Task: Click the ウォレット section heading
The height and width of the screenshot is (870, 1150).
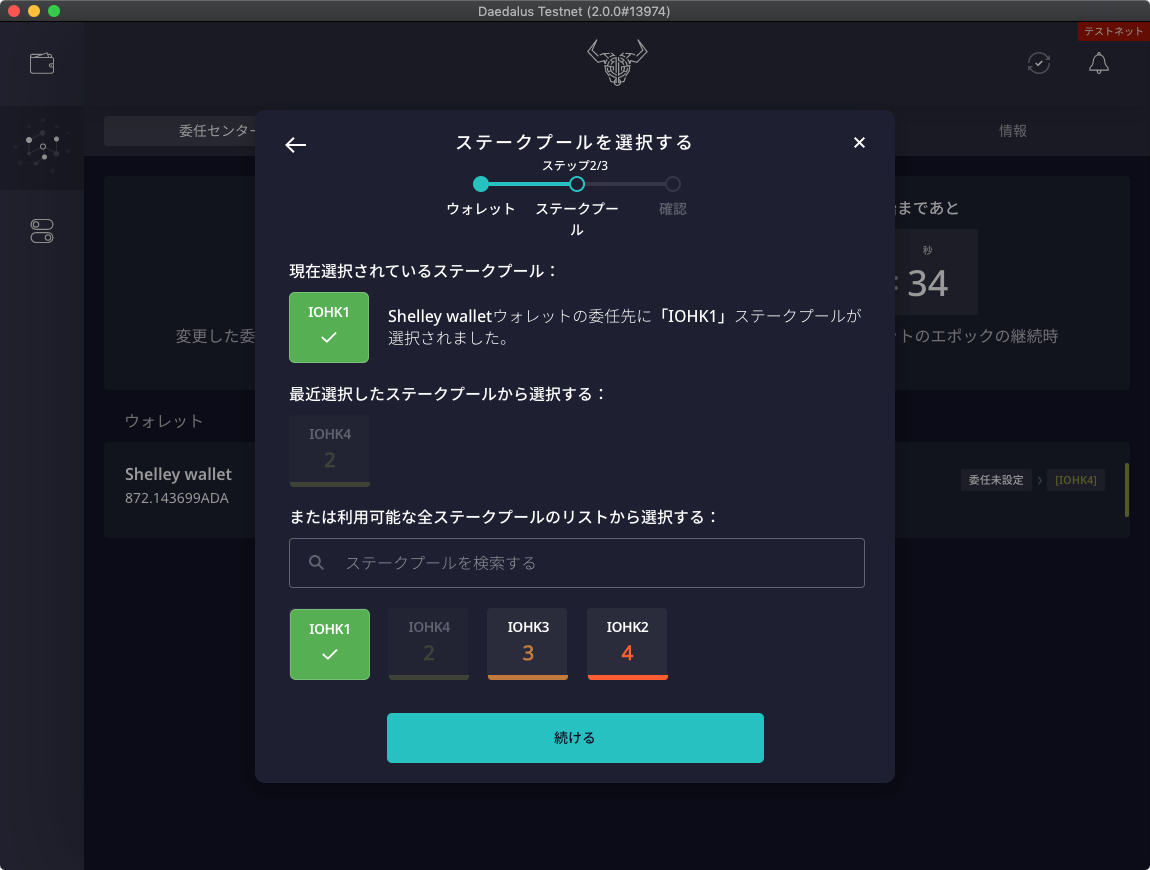Action: point(164,421)
